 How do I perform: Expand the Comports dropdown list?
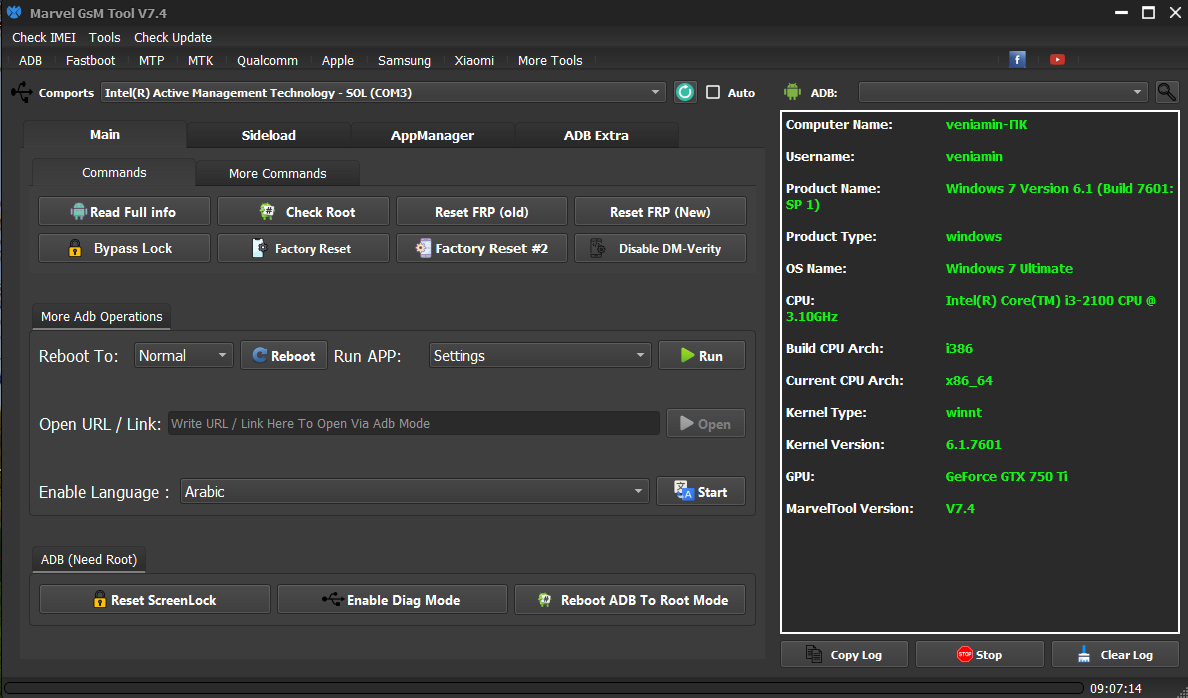(x=383, y=92)
